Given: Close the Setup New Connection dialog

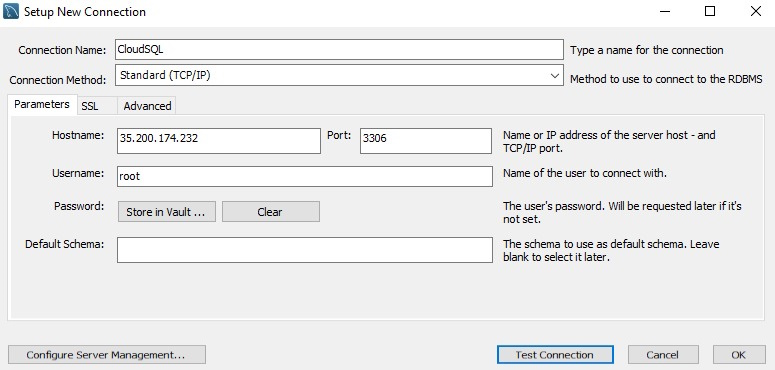Looking at the screenshot, I should click(755, 11).
